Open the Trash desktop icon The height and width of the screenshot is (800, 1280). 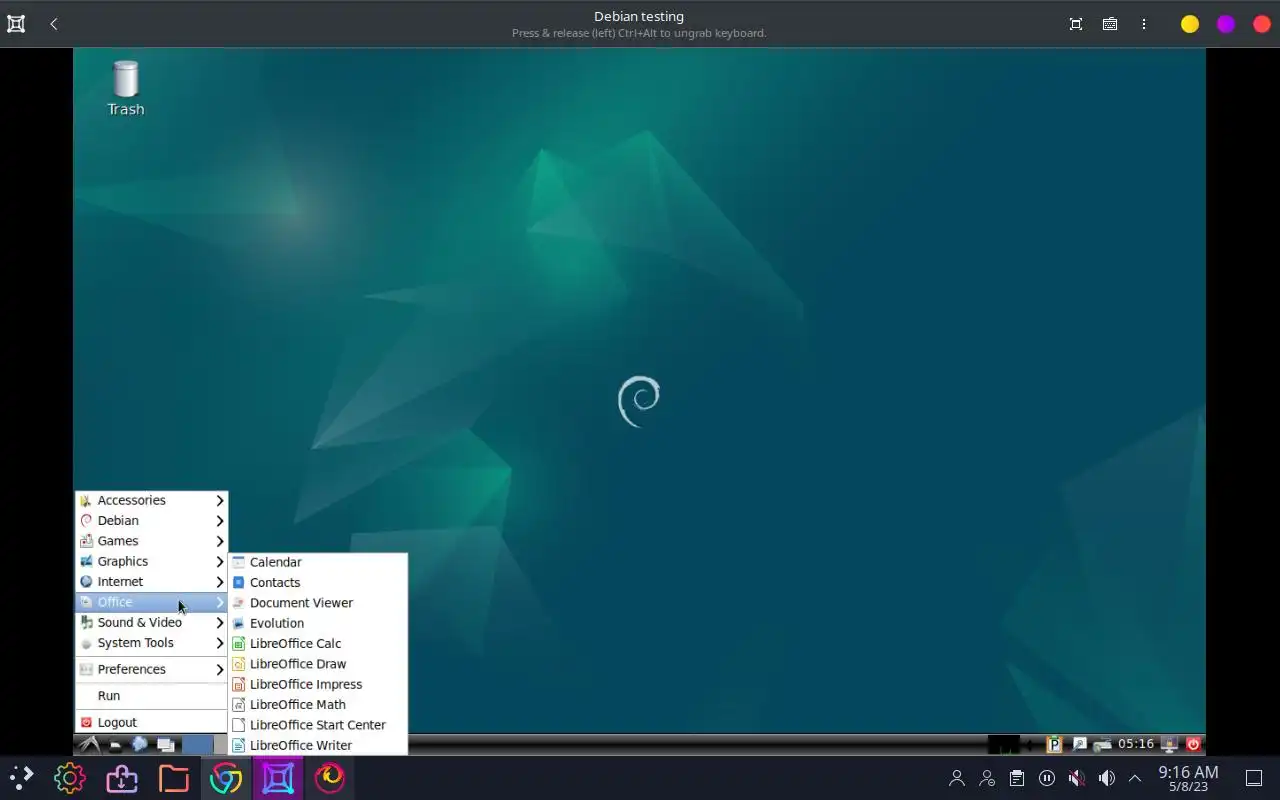[x=126, y=88]
